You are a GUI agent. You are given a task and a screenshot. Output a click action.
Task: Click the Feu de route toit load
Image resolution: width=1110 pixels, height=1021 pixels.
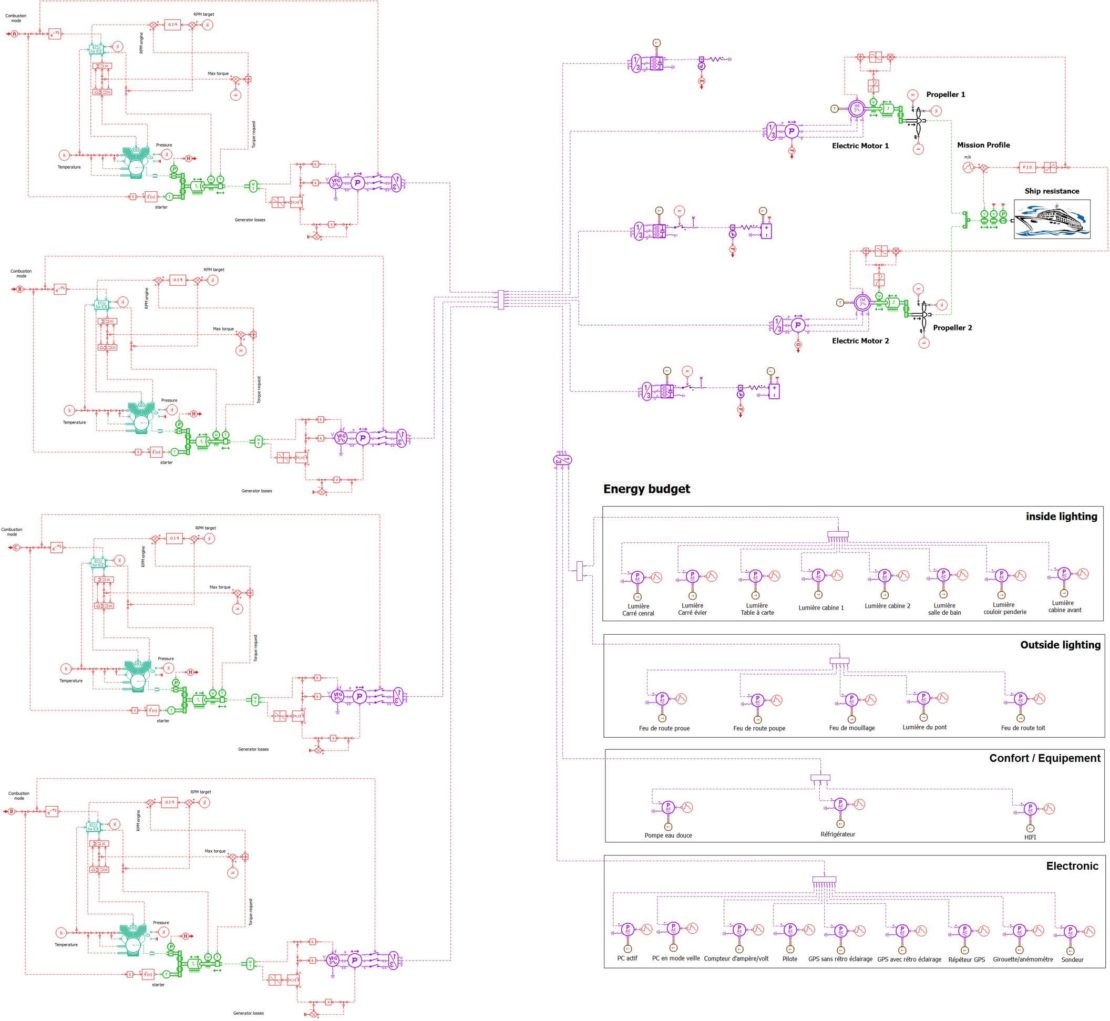click(x=1020, y=699)
